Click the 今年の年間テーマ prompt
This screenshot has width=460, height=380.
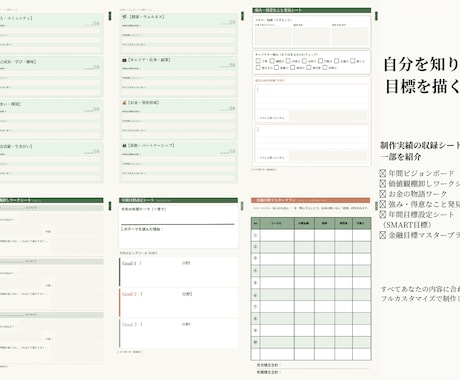coord(144,209)
